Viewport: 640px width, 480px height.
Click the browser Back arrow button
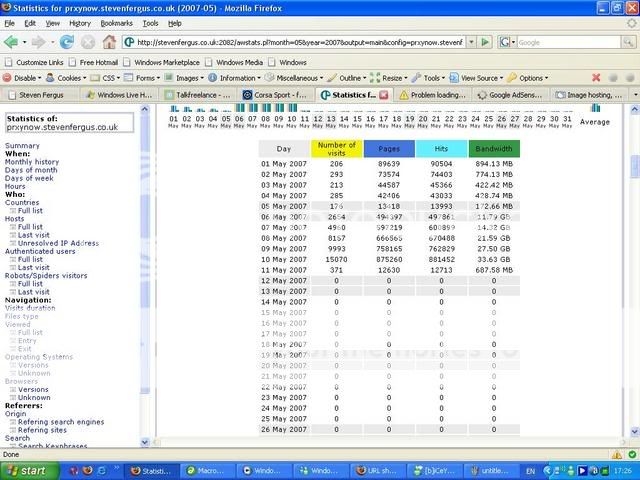point(13,42)
